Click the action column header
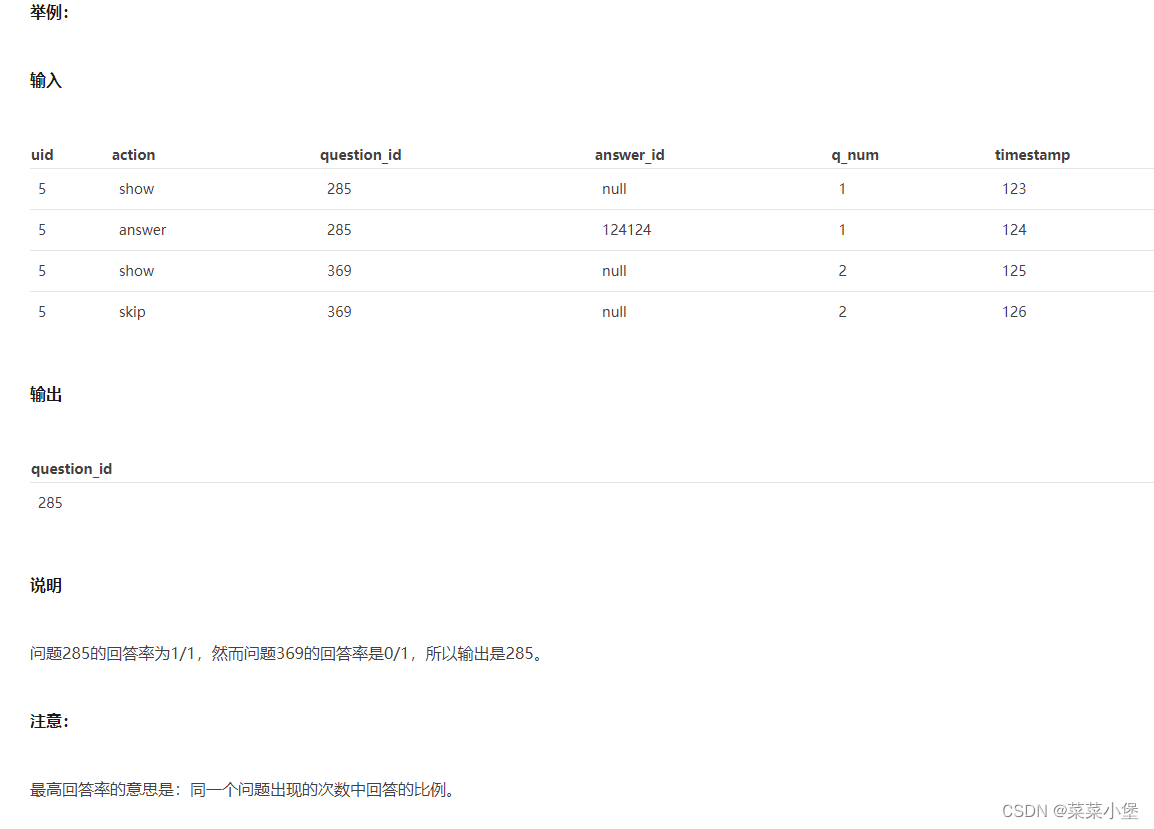This screenshot has width=1154, height=829. pyautogui.click(x=133, y=155)
